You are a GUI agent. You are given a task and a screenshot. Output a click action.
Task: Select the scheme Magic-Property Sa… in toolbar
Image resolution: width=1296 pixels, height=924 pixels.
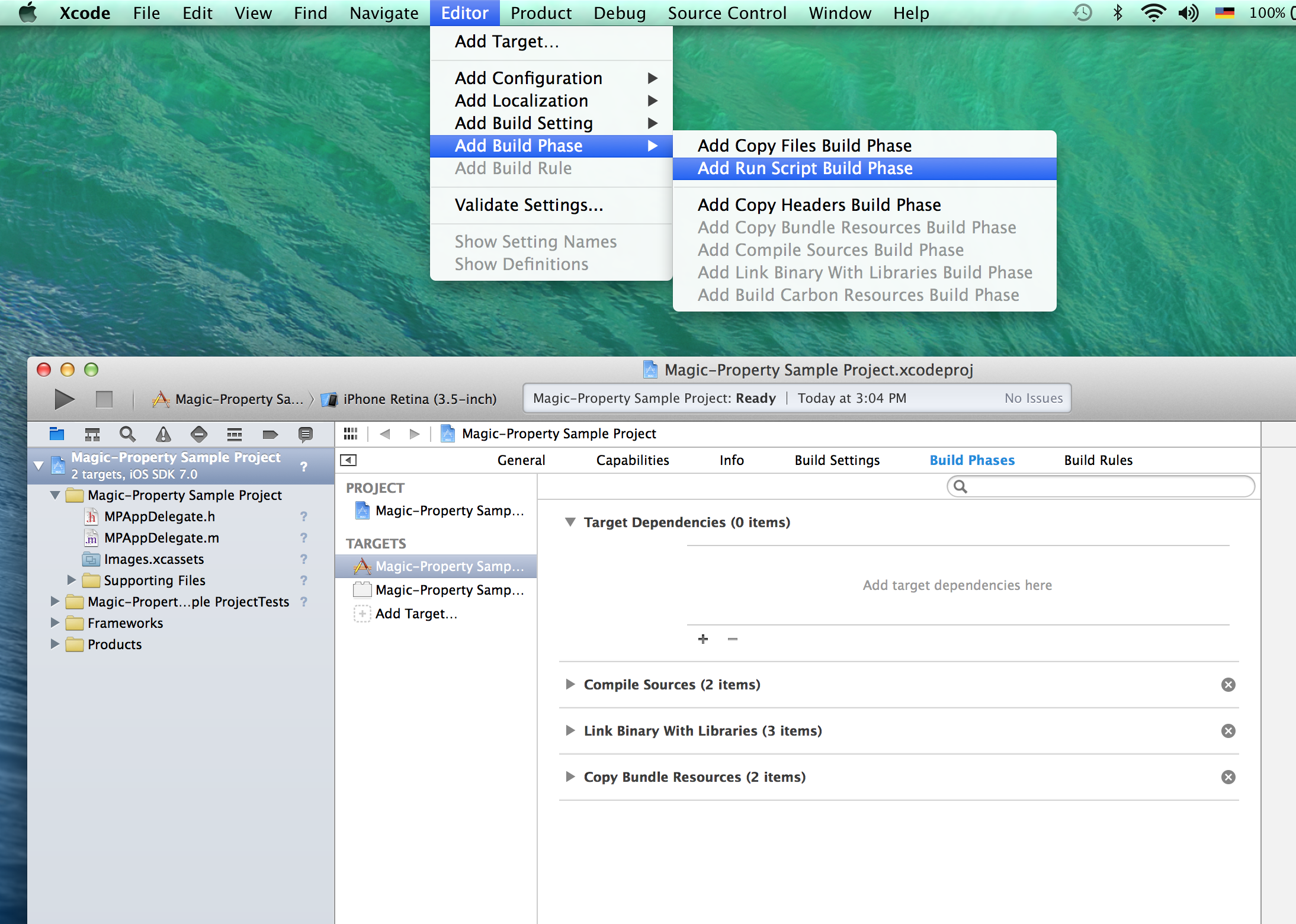click(x=227, y=399)
